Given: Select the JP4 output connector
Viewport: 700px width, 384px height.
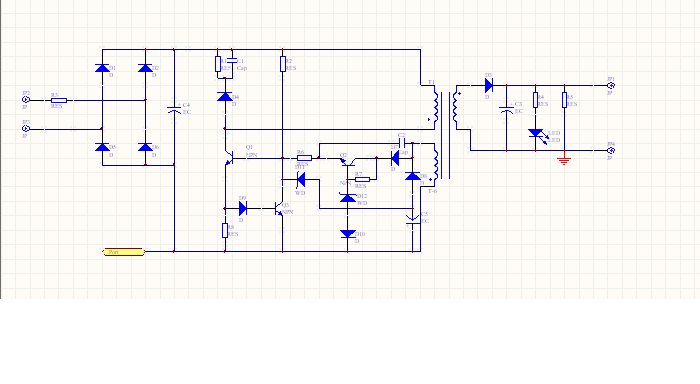Looking at the screenshot, I should point(611,150).
